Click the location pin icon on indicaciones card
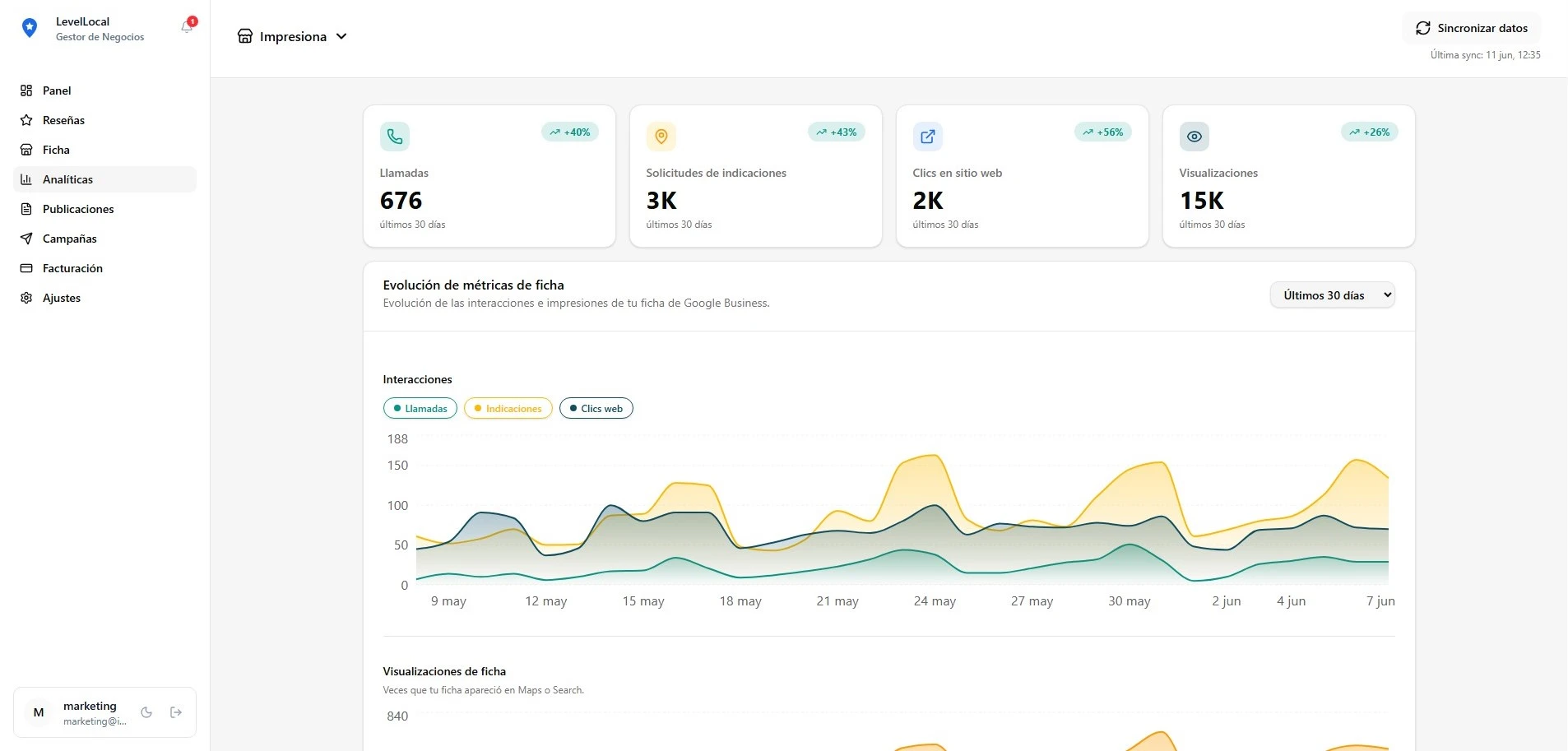The width and height of the screenshot is (1568, 751). [x=661, y=137]
